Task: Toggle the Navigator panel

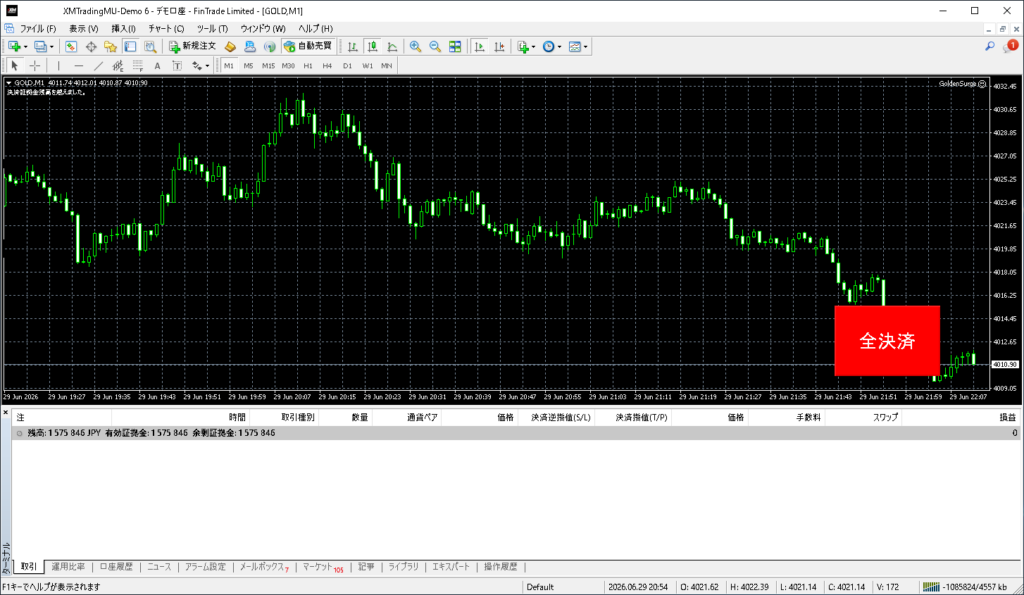Action: [x=110, y=46]
